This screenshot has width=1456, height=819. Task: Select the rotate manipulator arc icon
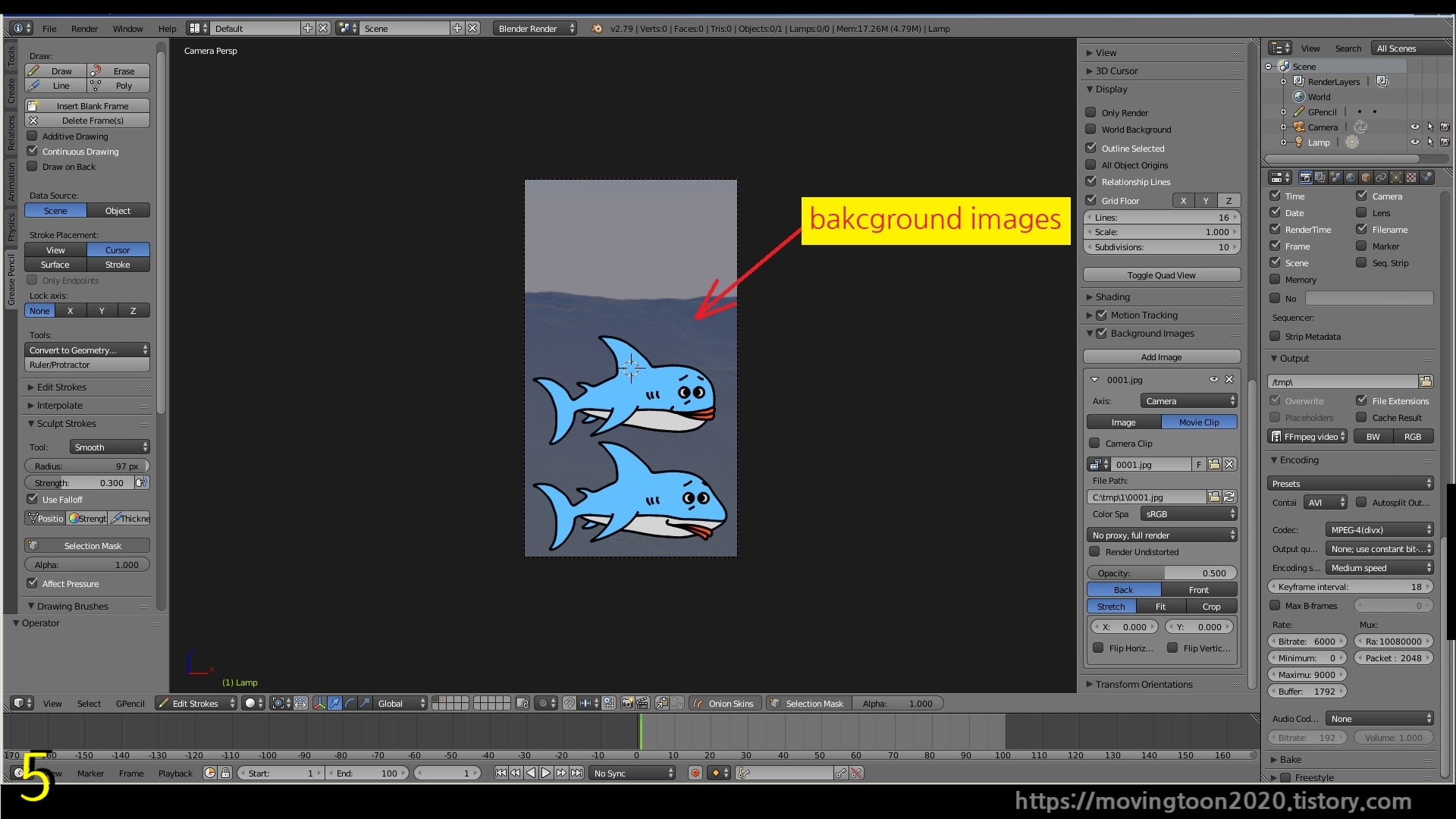tap(350, 703)
